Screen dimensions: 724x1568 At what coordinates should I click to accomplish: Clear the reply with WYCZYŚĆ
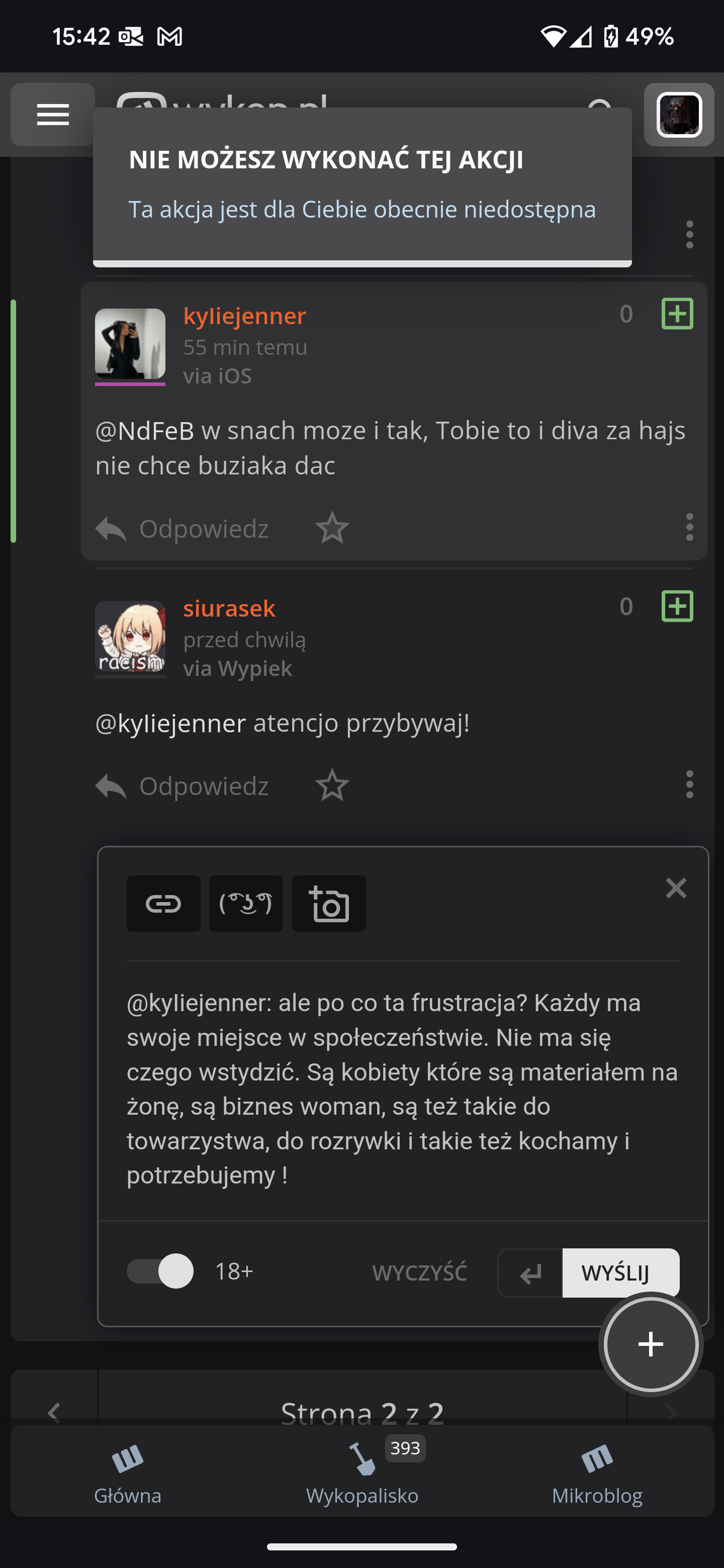tap(419, 1273)
